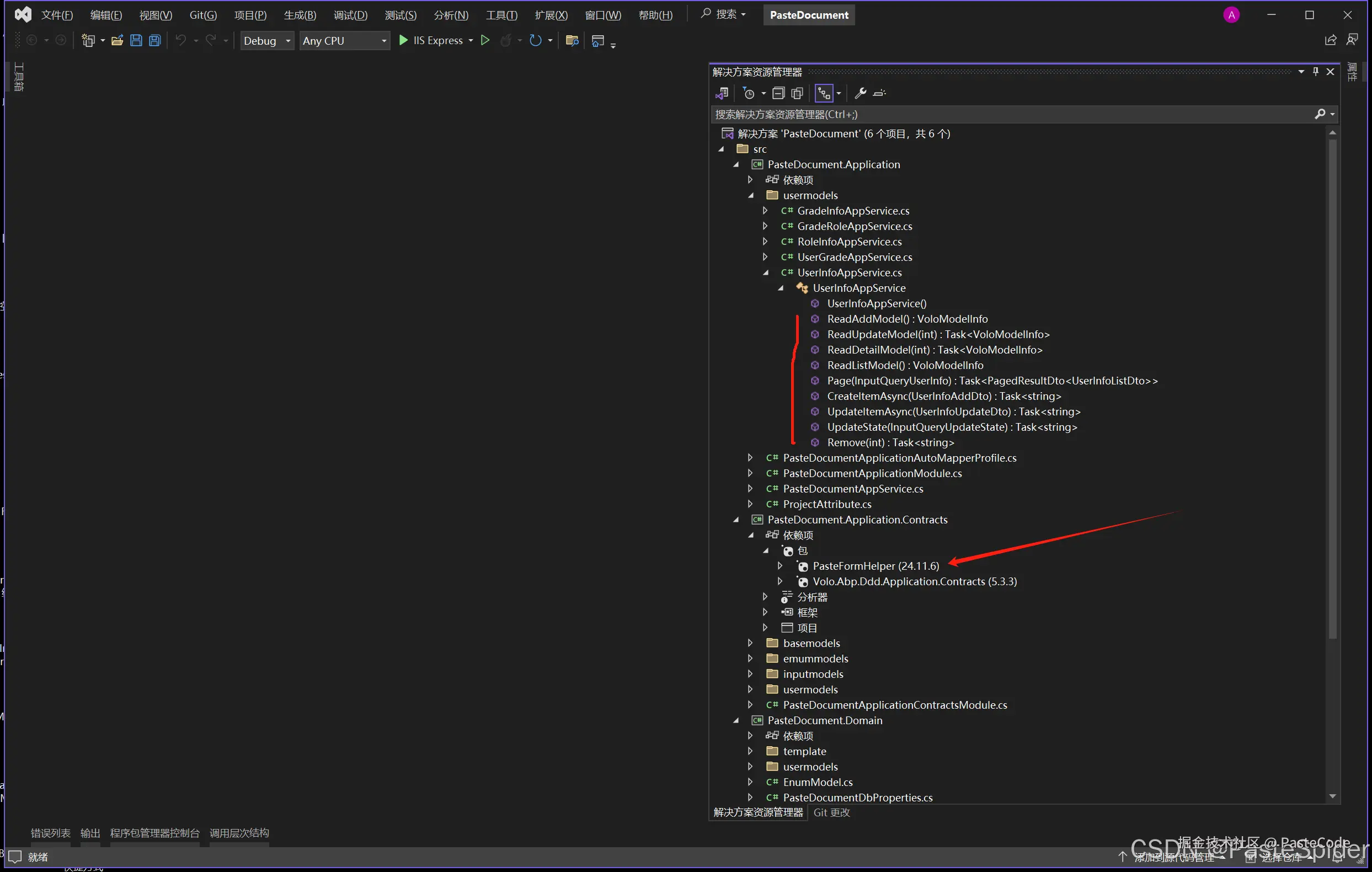The height and width of the screenshot is (872, 1372).
Task: Toggle the nested/track active item view button
Action: point(824,93)
